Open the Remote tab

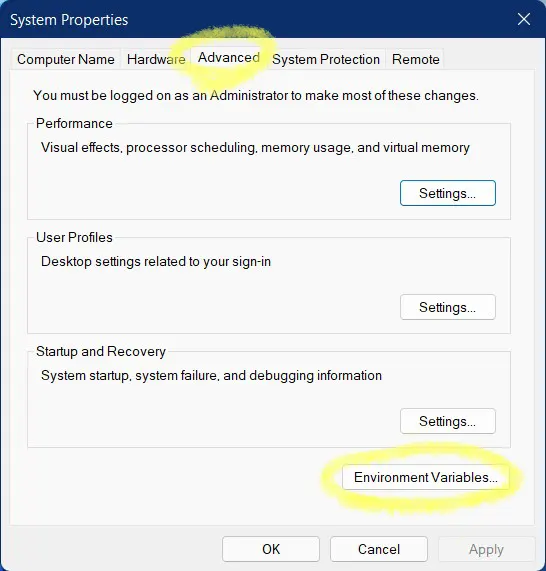(416, 59)
